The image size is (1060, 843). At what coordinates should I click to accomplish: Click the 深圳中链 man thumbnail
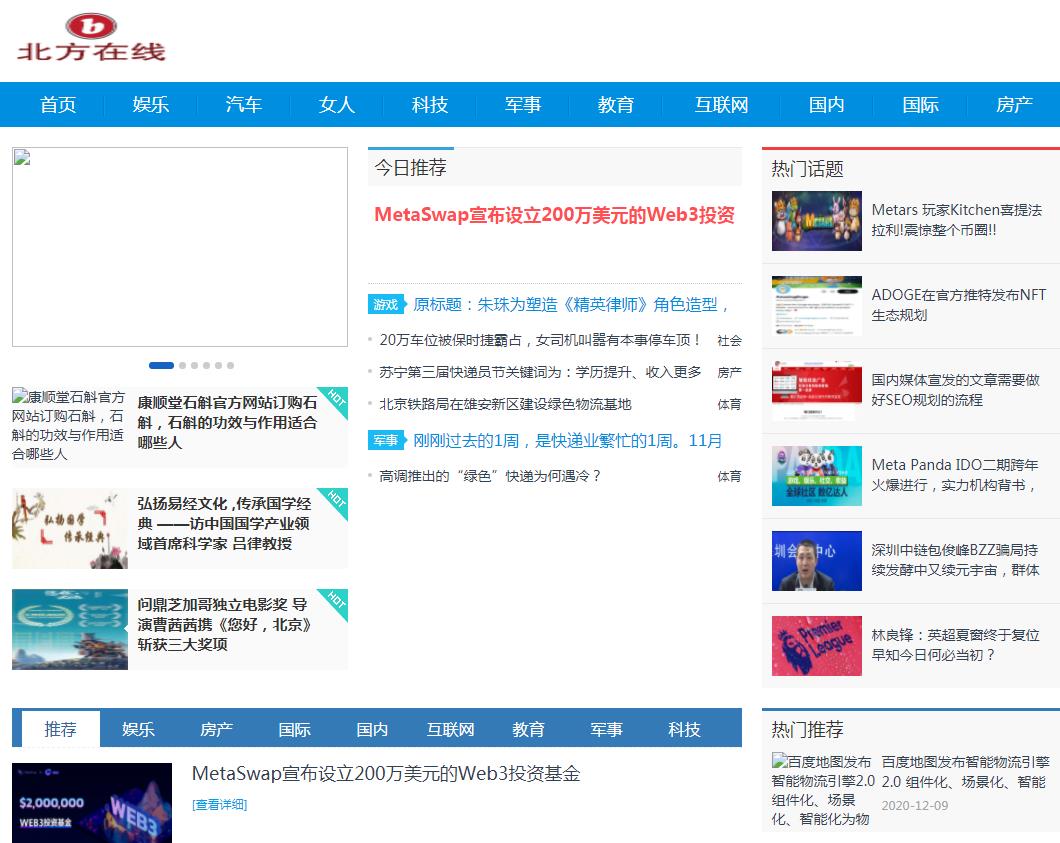pyautogui.click(x=817, y=561)
